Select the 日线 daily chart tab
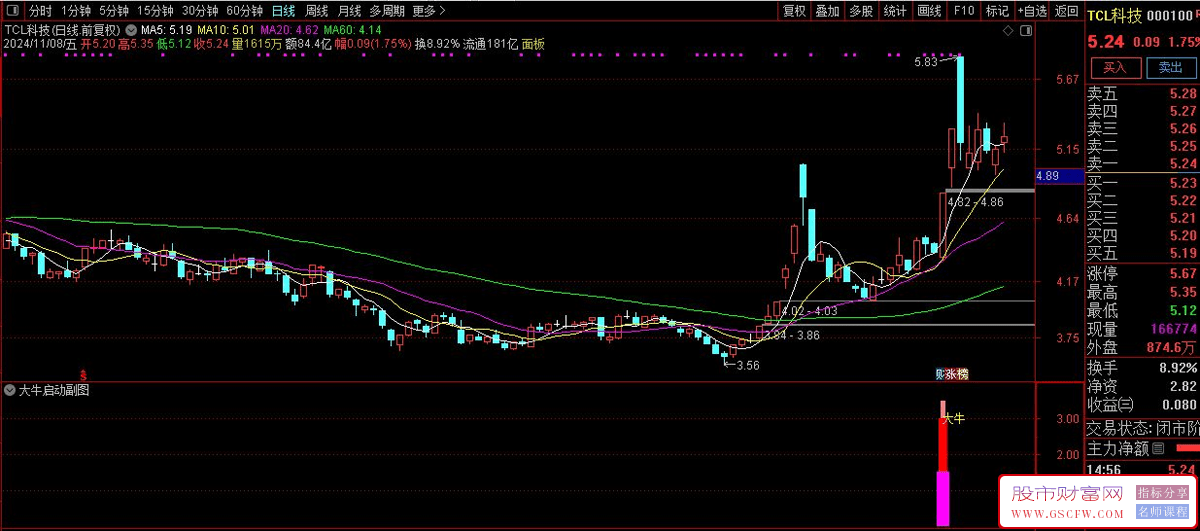Screen dimensions: 1200x531 [x=284, y=11]
